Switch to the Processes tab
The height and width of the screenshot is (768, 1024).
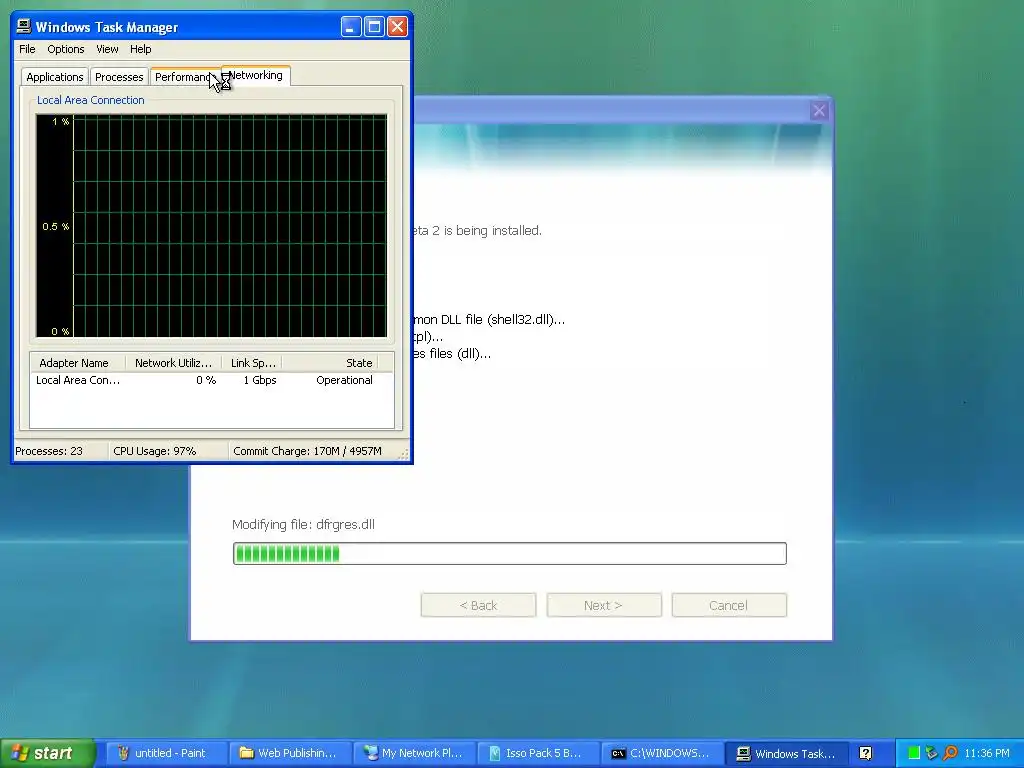(x=119, y=77)
